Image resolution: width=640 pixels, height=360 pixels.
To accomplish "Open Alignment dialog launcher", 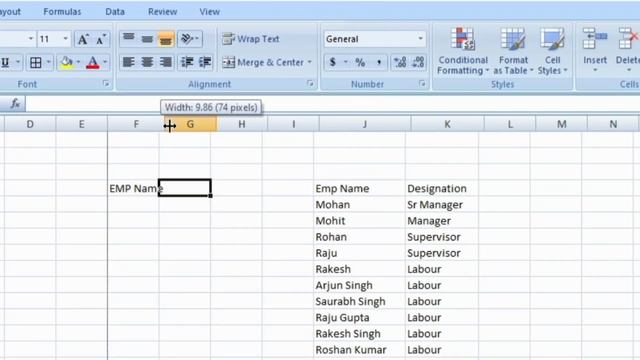I will pos(310,84).
